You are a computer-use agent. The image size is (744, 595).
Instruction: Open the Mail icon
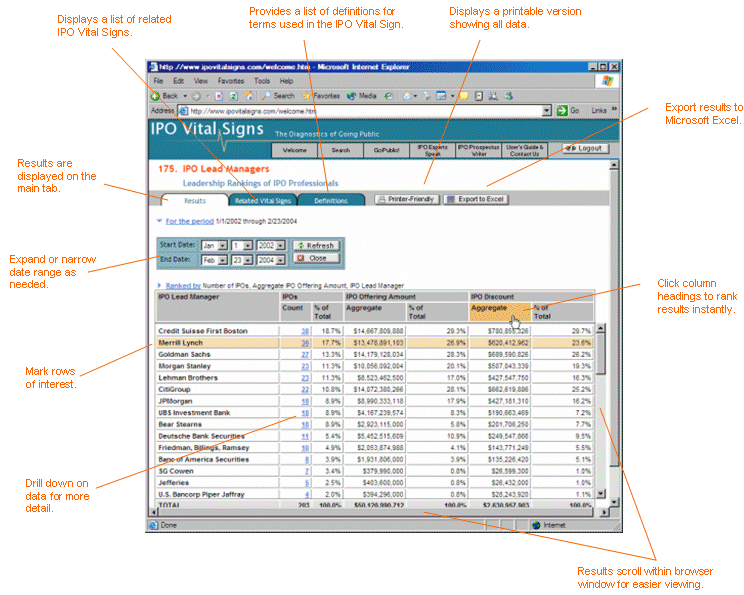pos(407,96)
